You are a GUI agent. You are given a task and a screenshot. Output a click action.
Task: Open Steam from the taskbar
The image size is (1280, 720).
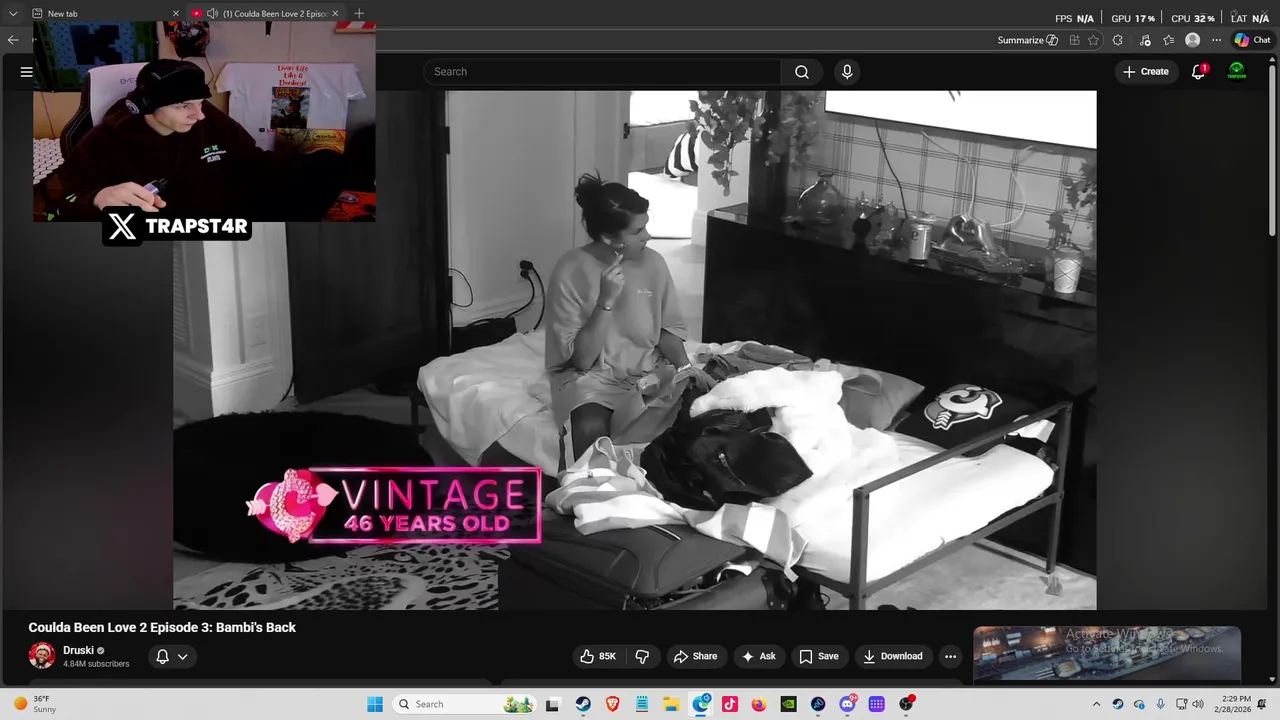[584, 704]
